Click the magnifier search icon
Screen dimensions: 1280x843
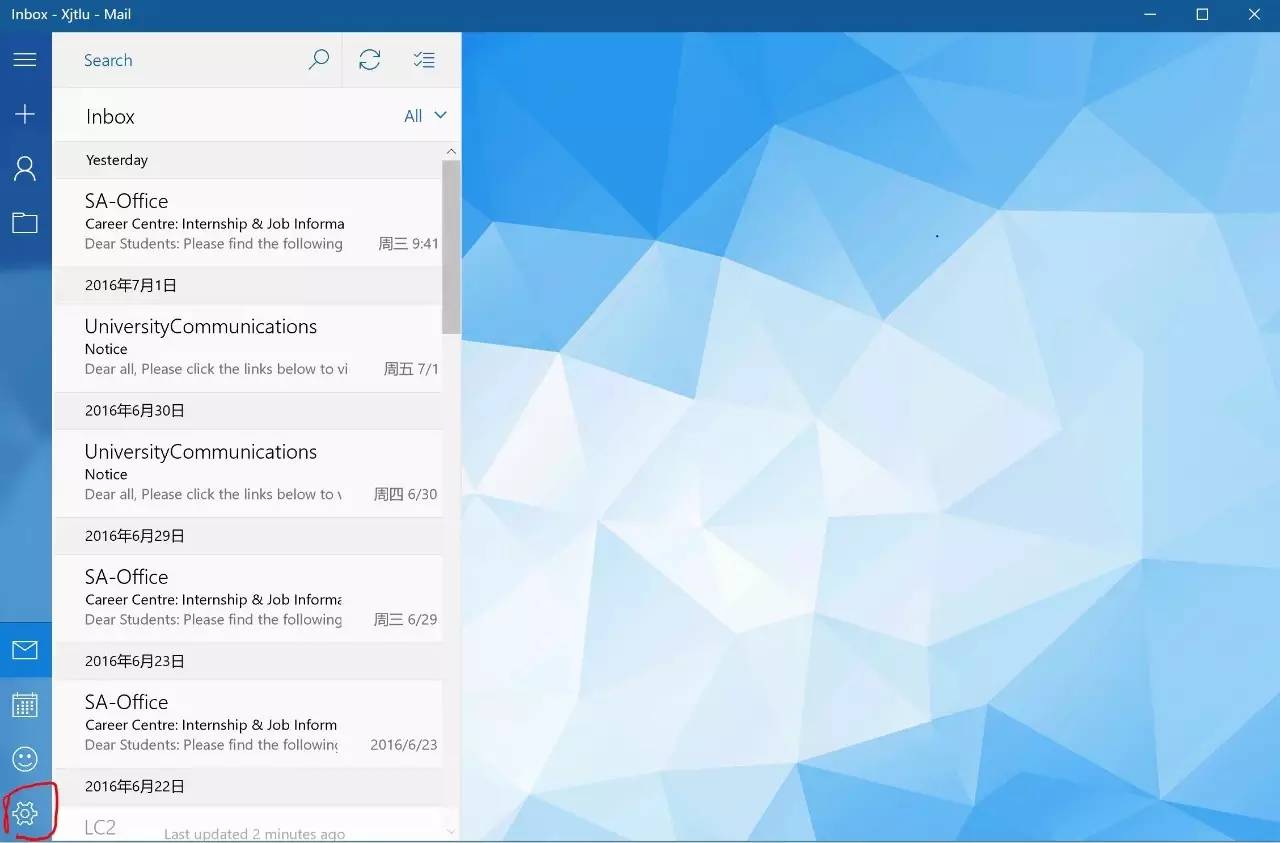tap(318, 60)
